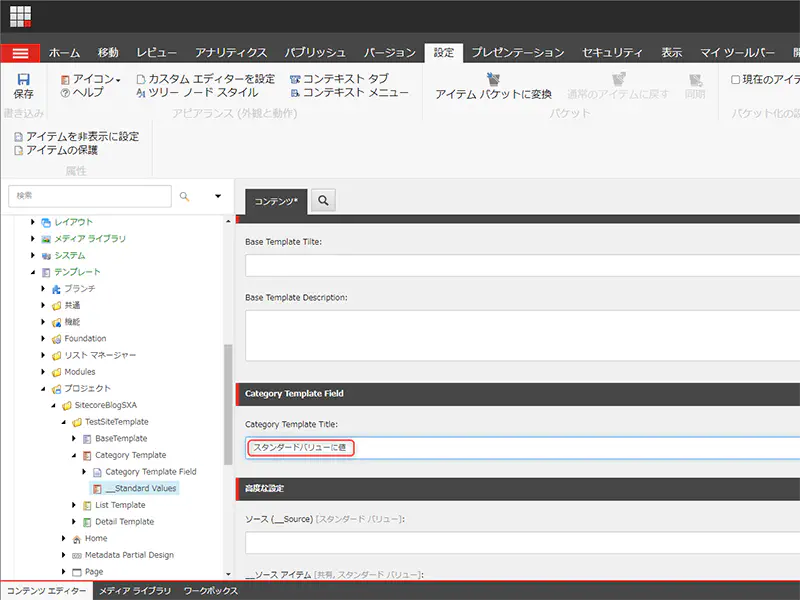Select the レイアウト tree node

tap(73, 222)
